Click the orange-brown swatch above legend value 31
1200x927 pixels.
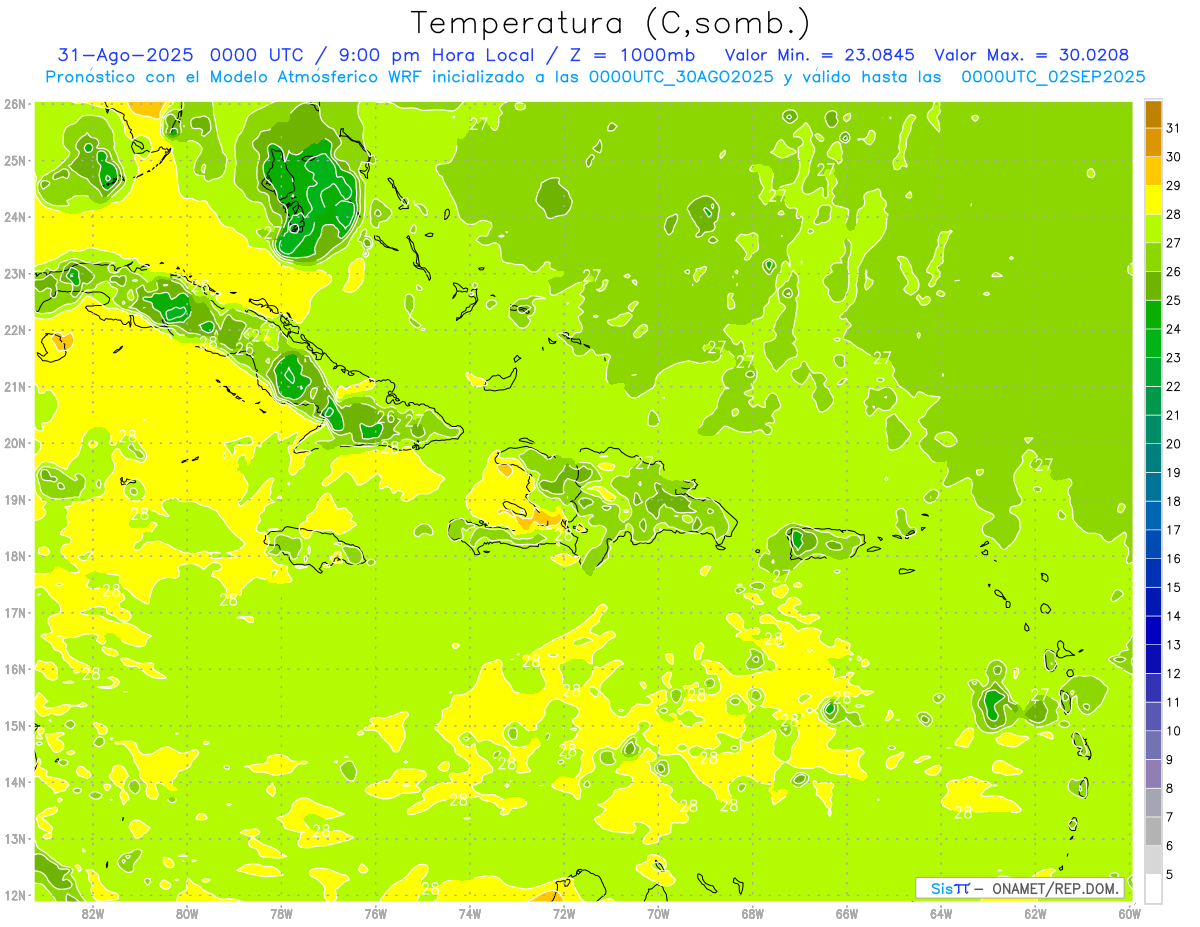click(1153, 114)
